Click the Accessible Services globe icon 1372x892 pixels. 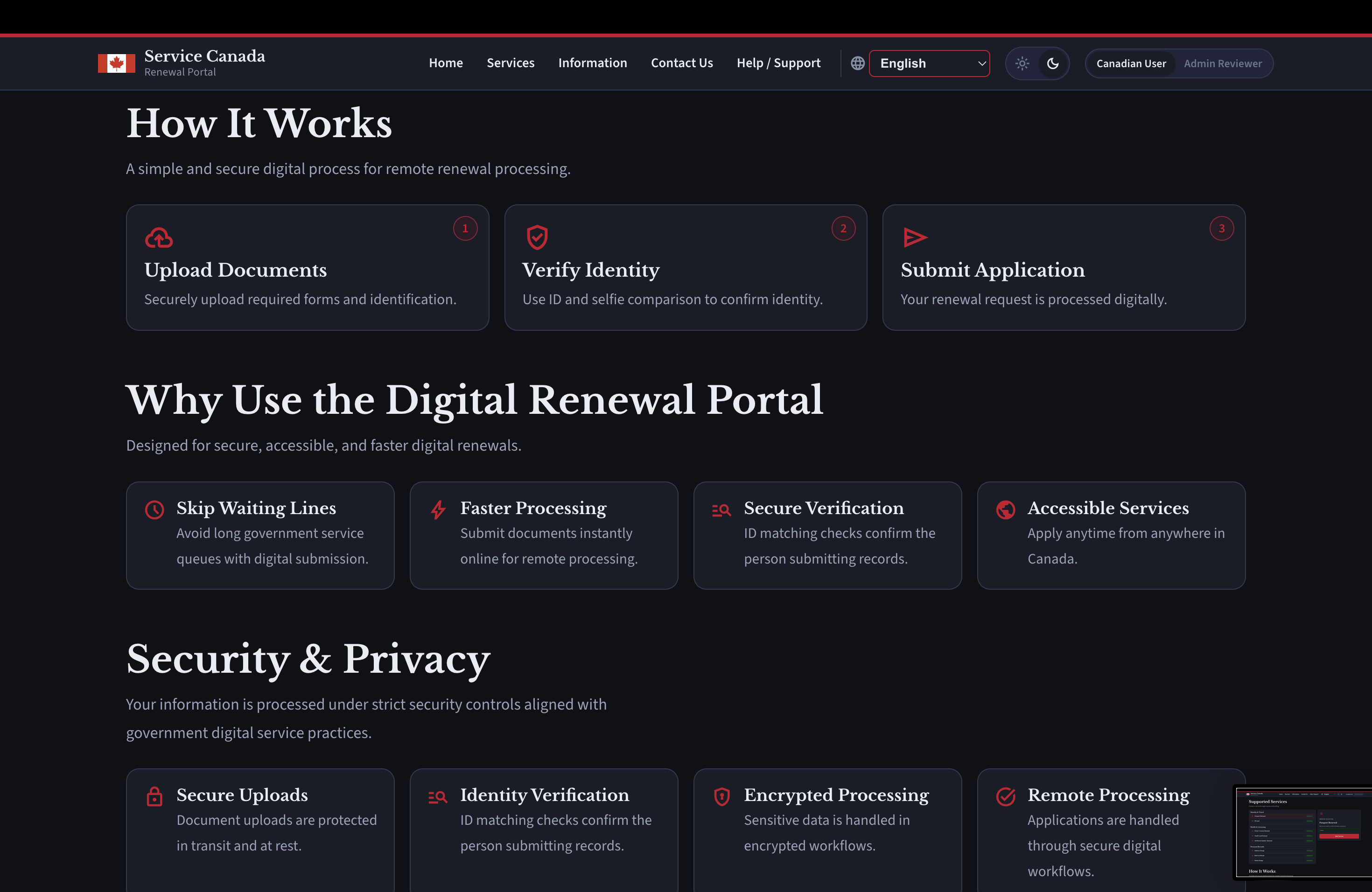pyautogui.click(x=1005, y=509)
